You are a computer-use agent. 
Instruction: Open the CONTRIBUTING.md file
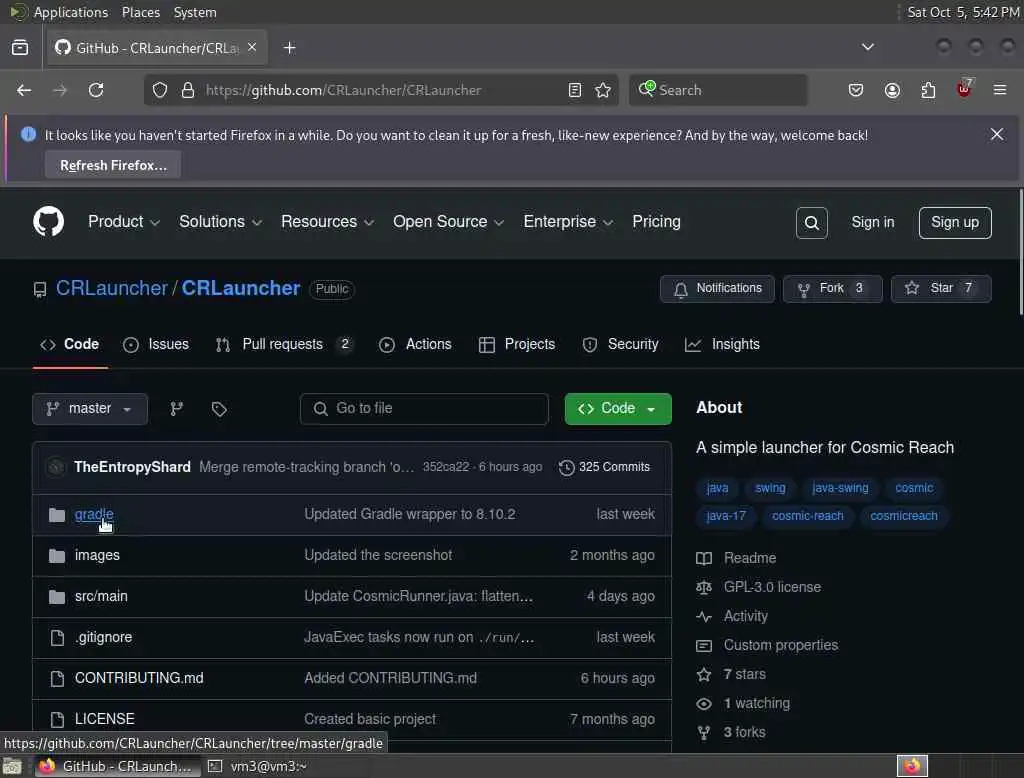pos(138,678)
